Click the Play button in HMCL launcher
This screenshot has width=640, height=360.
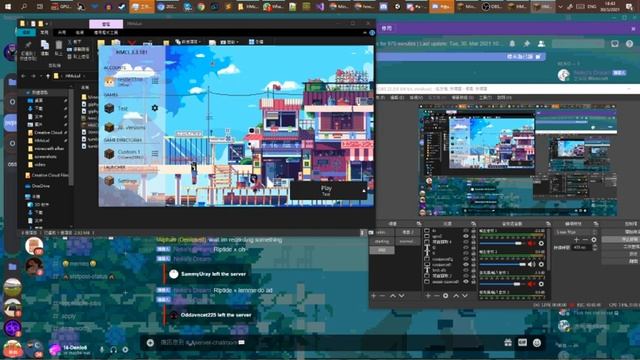(x=326, y=191)
